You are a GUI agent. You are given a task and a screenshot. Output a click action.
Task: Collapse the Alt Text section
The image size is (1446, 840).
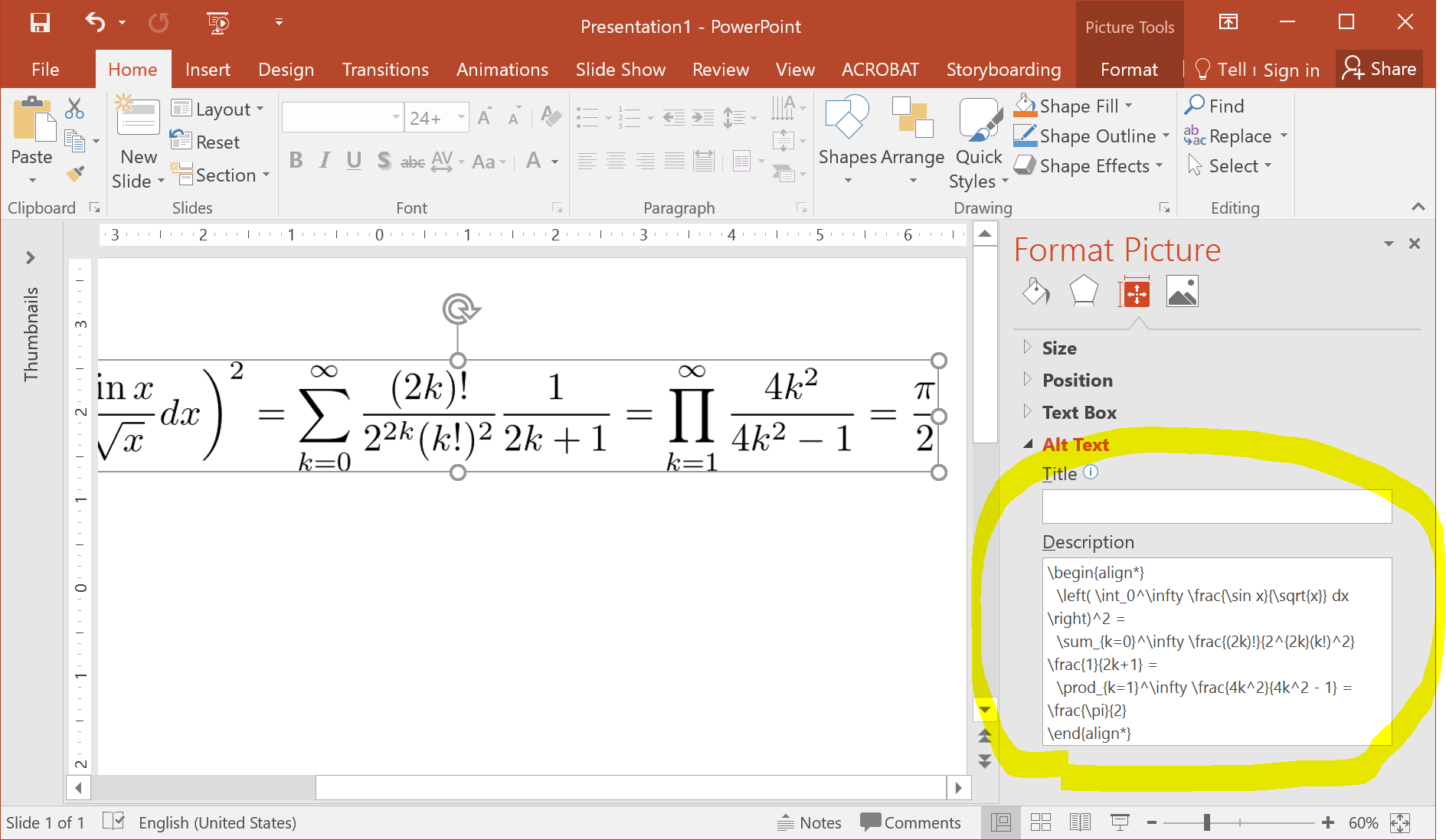pyautogui.click(x=1075, y=445)
